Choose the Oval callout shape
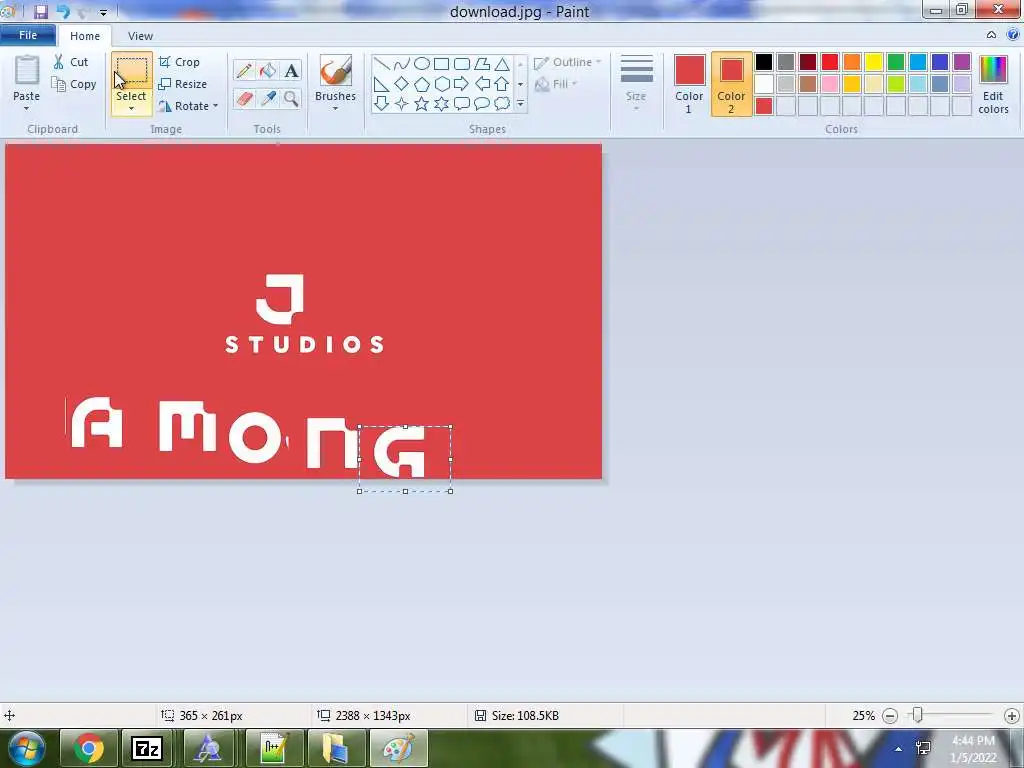1024x768 pixels. (x=482, y=103)
